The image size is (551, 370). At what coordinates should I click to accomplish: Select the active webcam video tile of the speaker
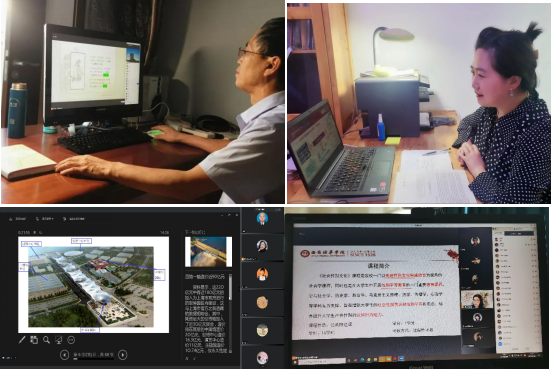(x=477, y=300)
